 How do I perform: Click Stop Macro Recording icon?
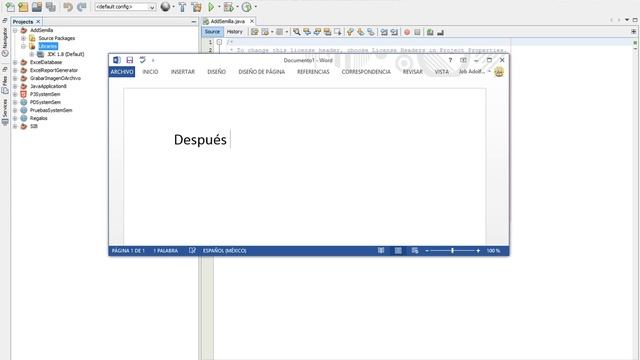[417, 32]
